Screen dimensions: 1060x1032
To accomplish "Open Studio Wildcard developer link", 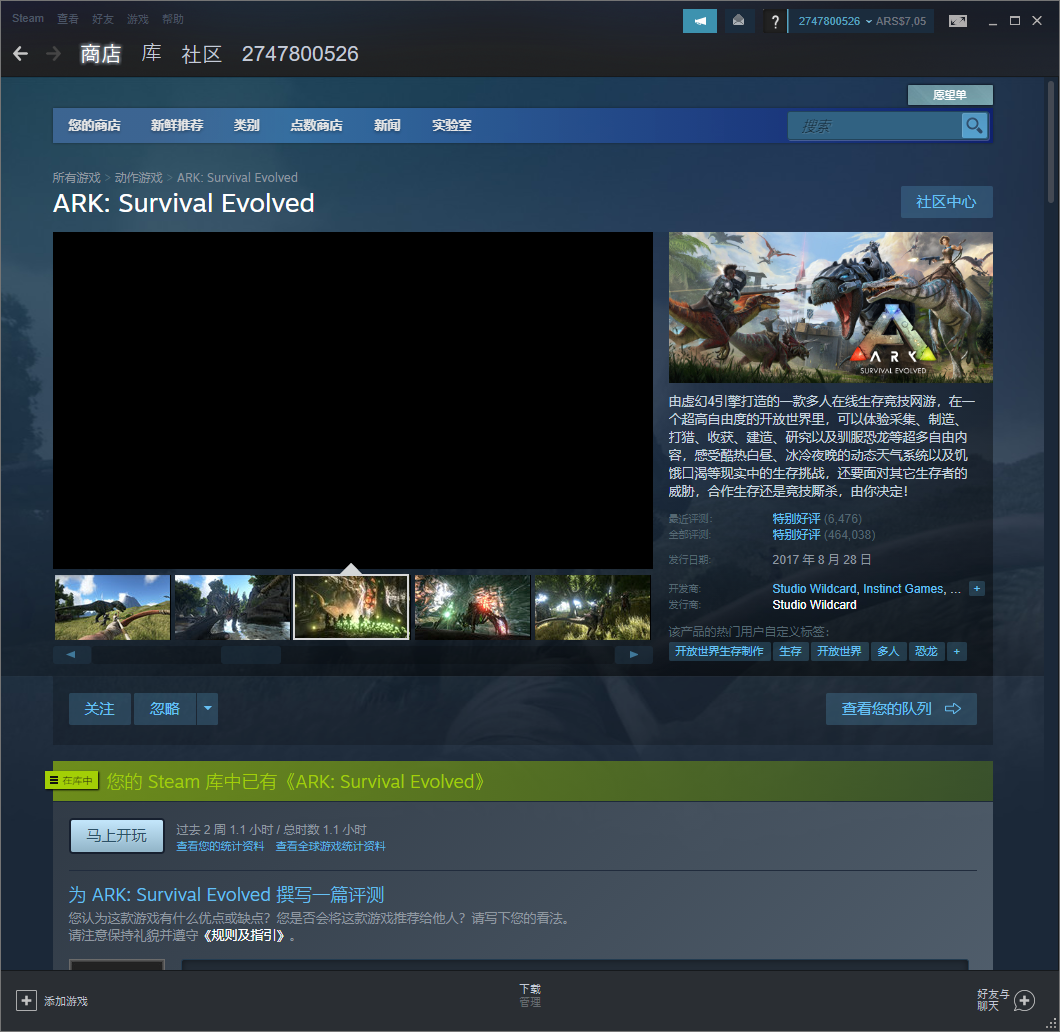I will (x=815, y=589).
